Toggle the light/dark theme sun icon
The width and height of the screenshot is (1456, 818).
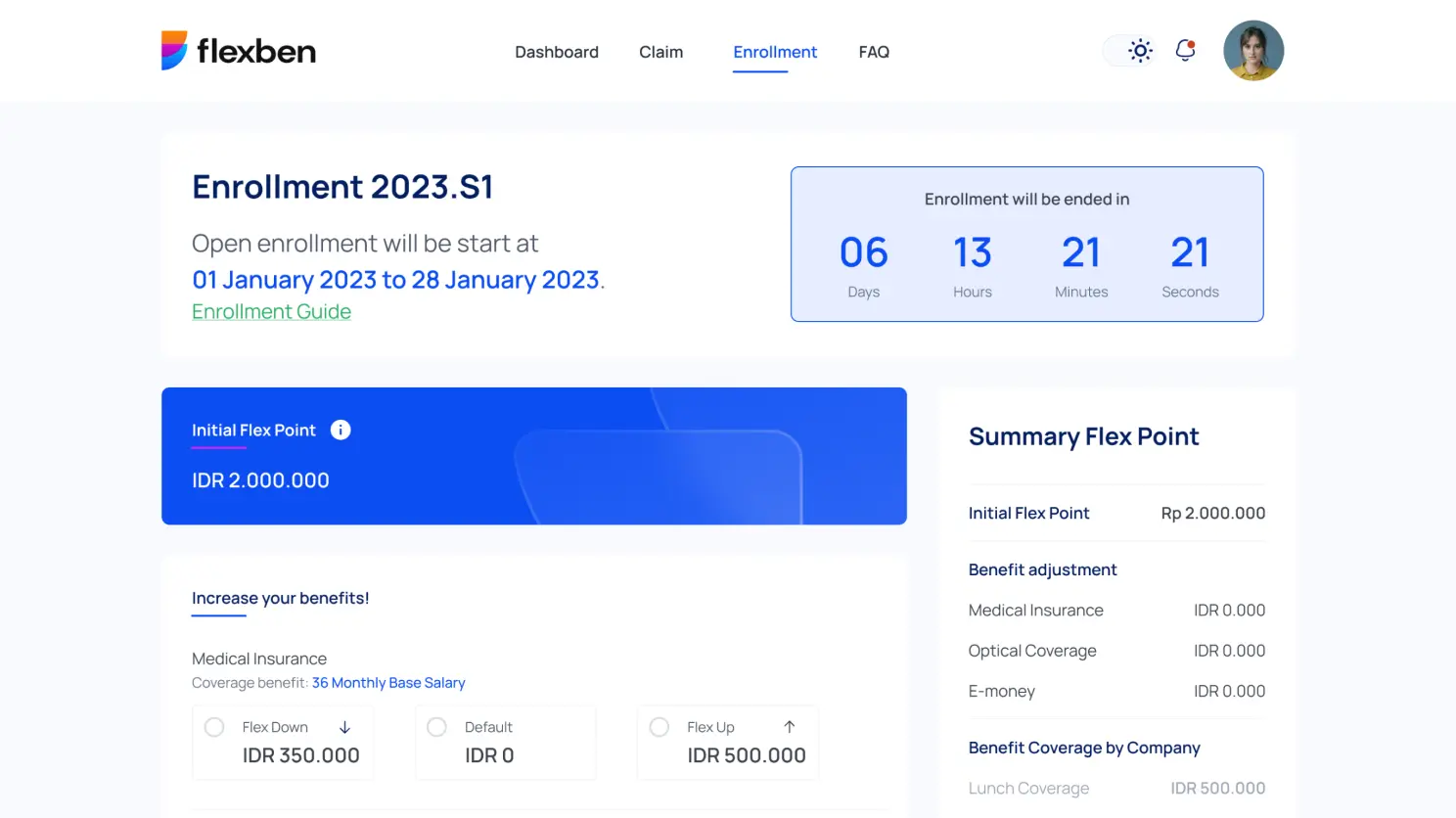point(1140,51)
